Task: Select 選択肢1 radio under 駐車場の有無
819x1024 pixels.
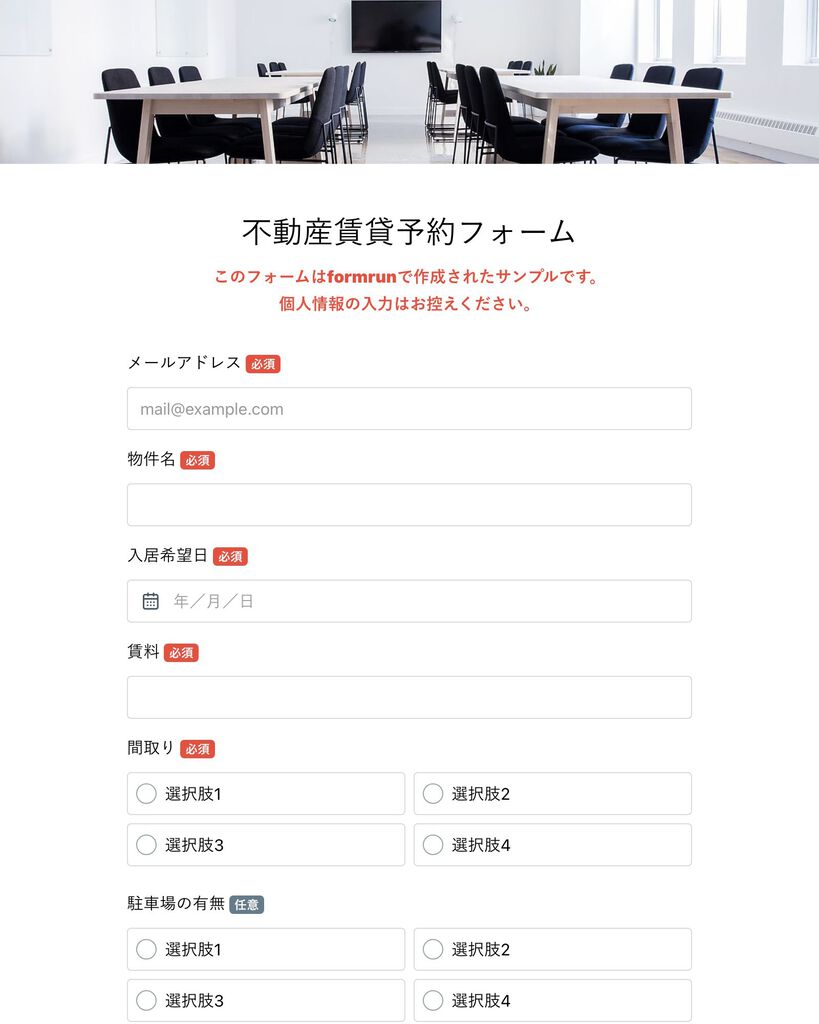Action: click(266, 949)
